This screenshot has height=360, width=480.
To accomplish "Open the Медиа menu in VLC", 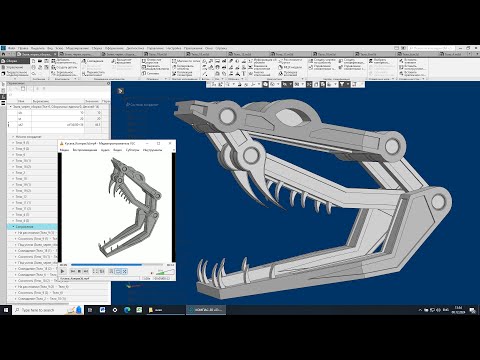I will coord(64,150).
